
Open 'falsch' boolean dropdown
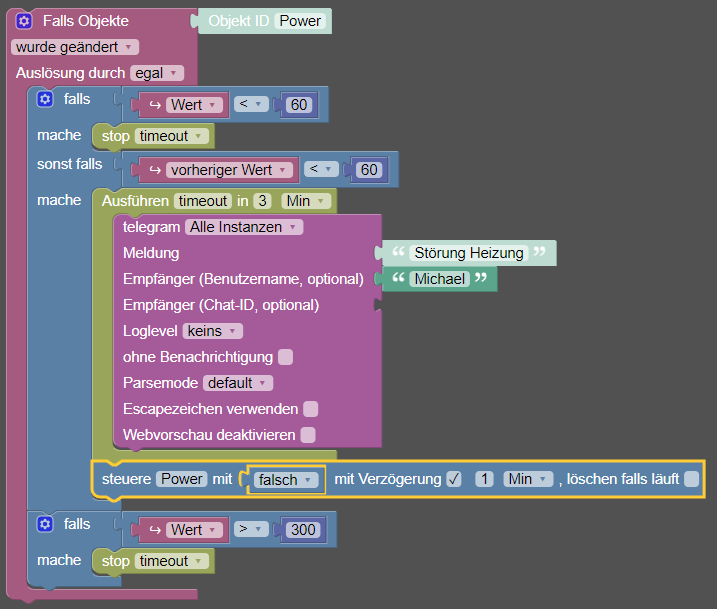[x=286, y=480]
